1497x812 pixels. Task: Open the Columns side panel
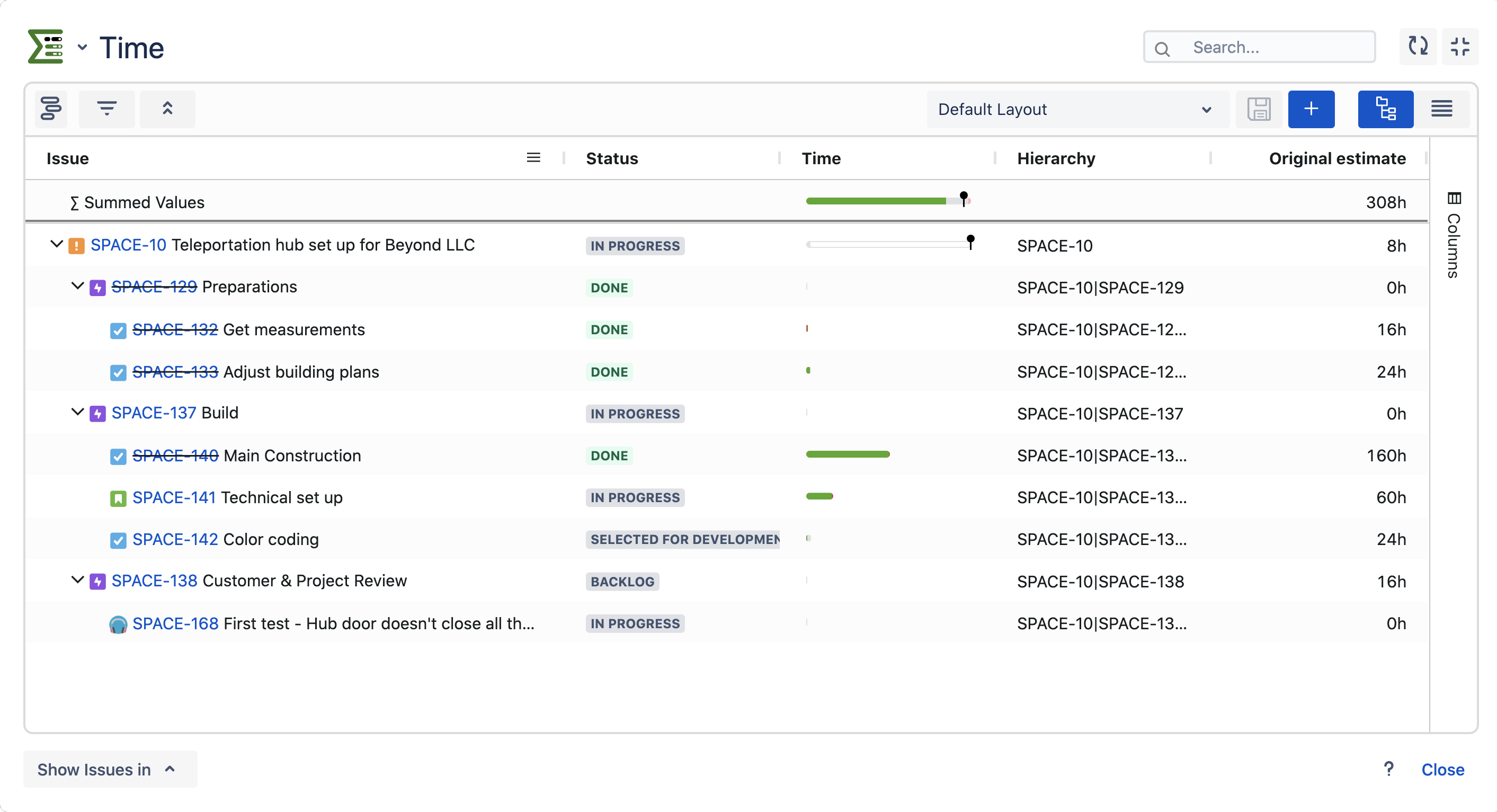1454,235
